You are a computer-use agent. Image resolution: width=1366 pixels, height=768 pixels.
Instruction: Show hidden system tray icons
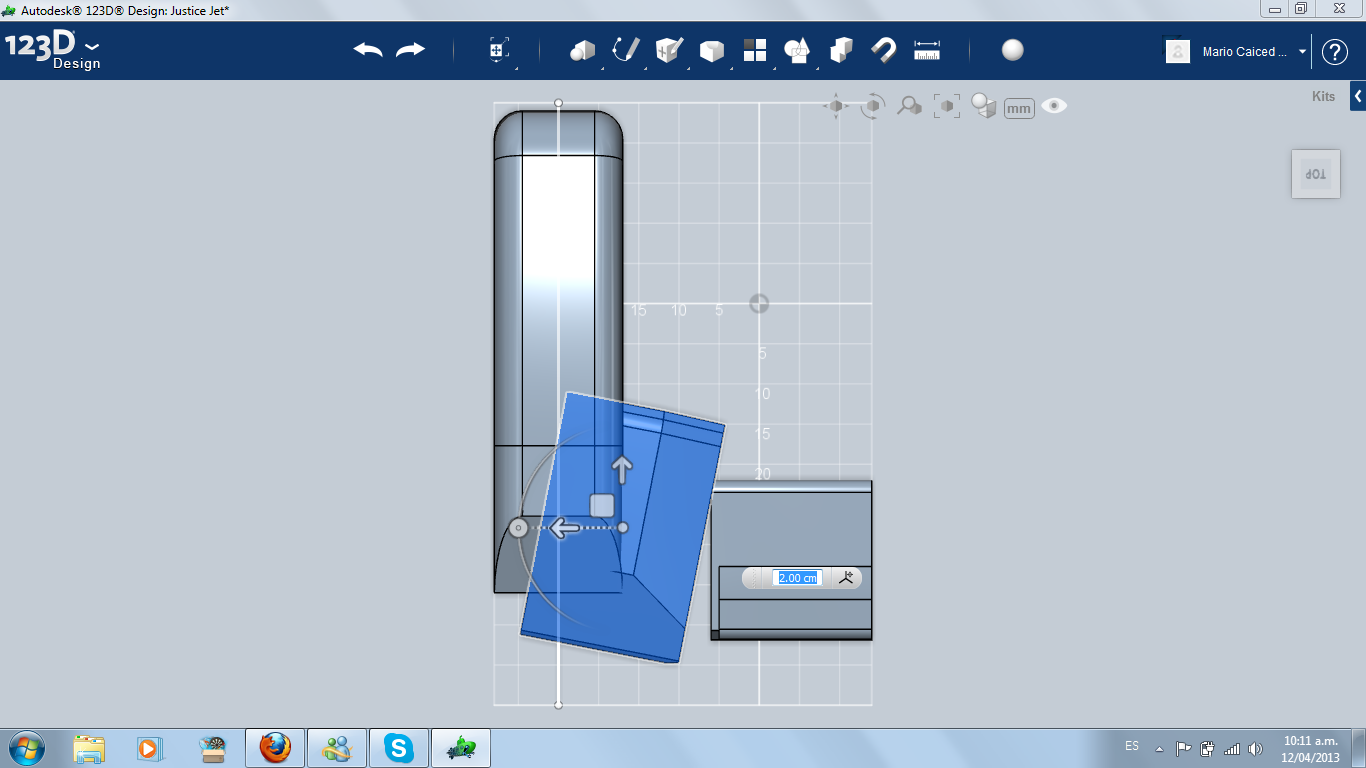(x=1159, y=748)
